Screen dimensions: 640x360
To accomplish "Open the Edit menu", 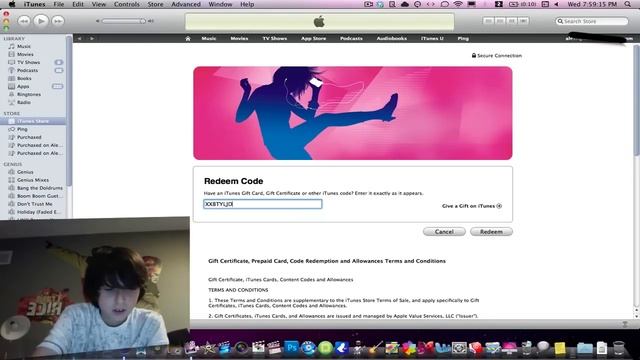I will (78, 4).
